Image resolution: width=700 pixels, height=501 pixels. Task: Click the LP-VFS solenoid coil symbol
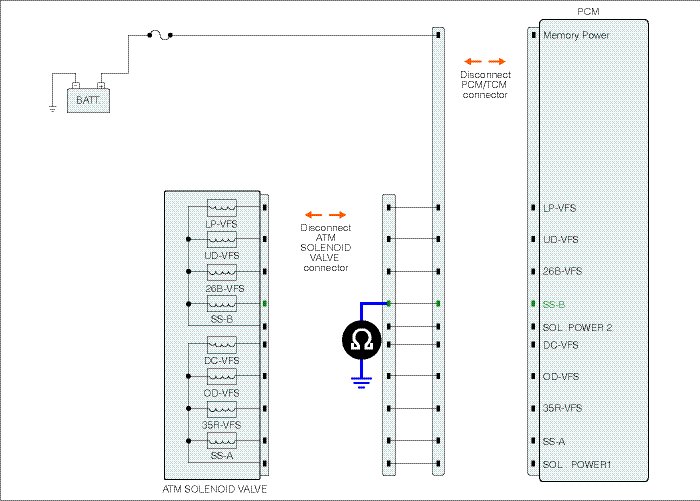point(222,208)
